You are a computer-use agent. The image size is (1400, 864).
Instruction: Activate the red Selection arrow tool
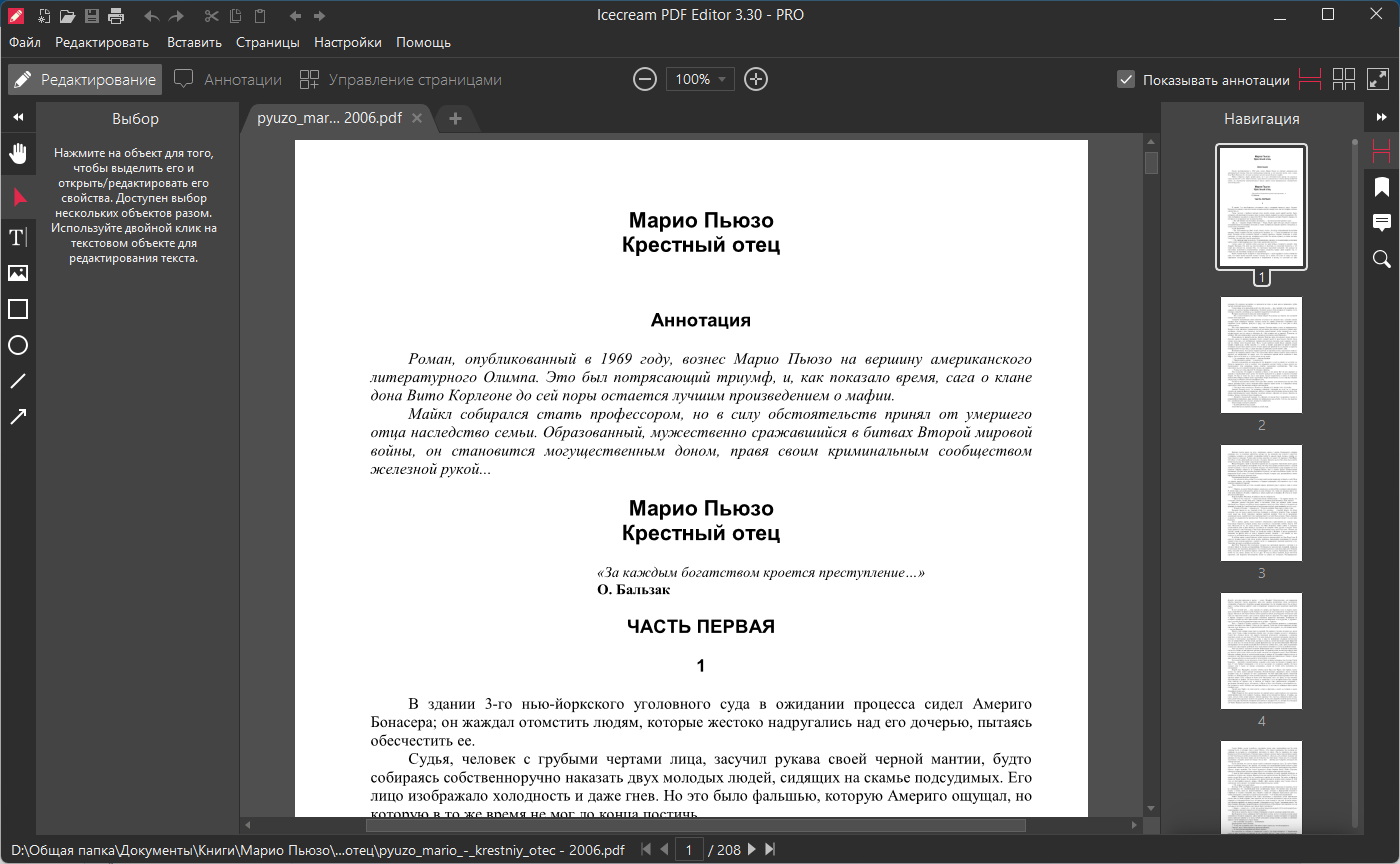pyautogui.click(x=18, y=197)
